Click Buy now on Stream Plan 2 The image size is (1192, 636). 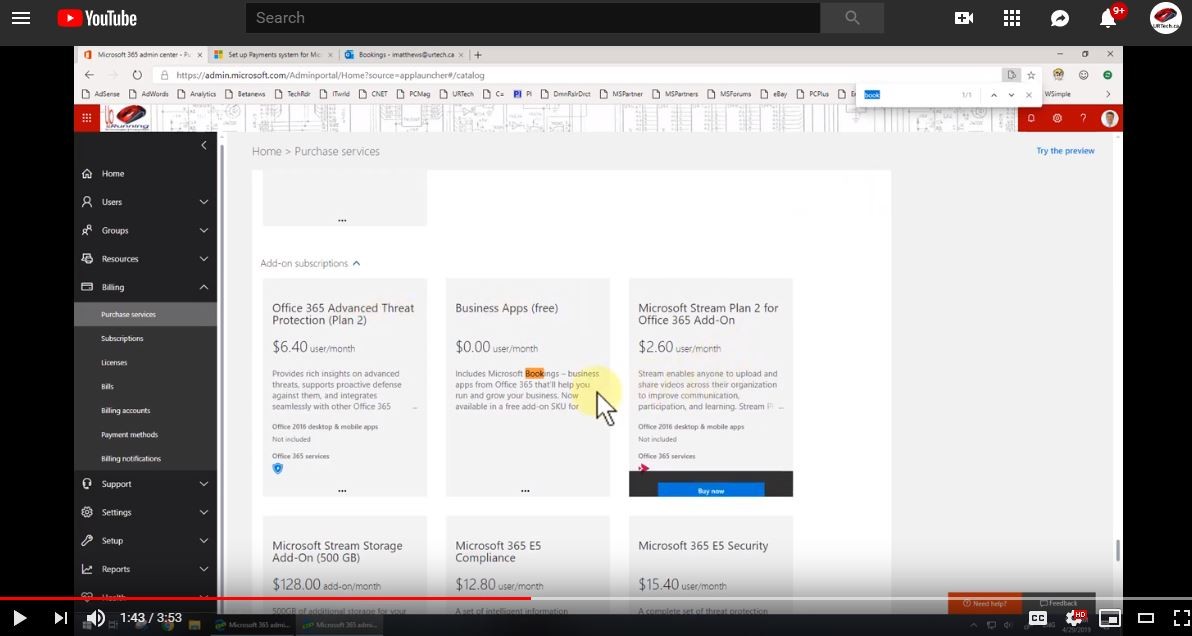[711, 491]
